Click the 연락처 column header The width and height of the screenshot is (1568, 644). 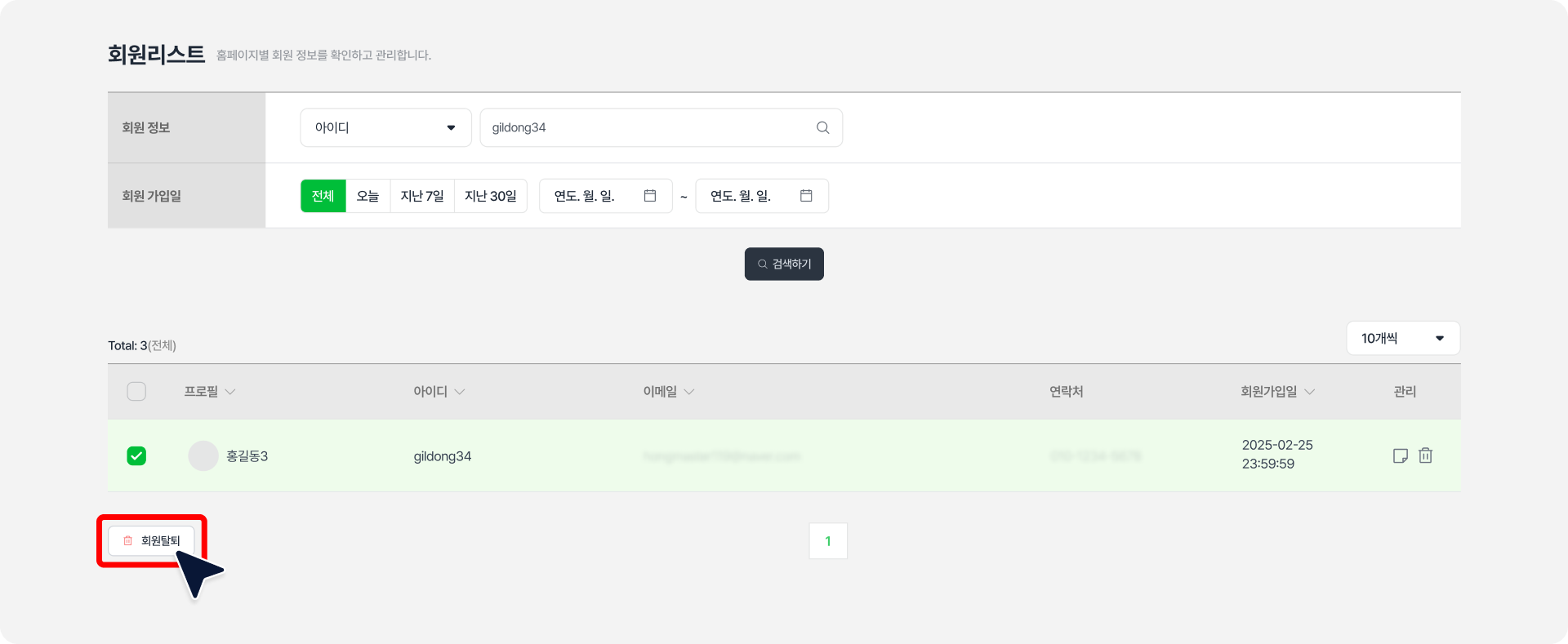[1067, 392]
